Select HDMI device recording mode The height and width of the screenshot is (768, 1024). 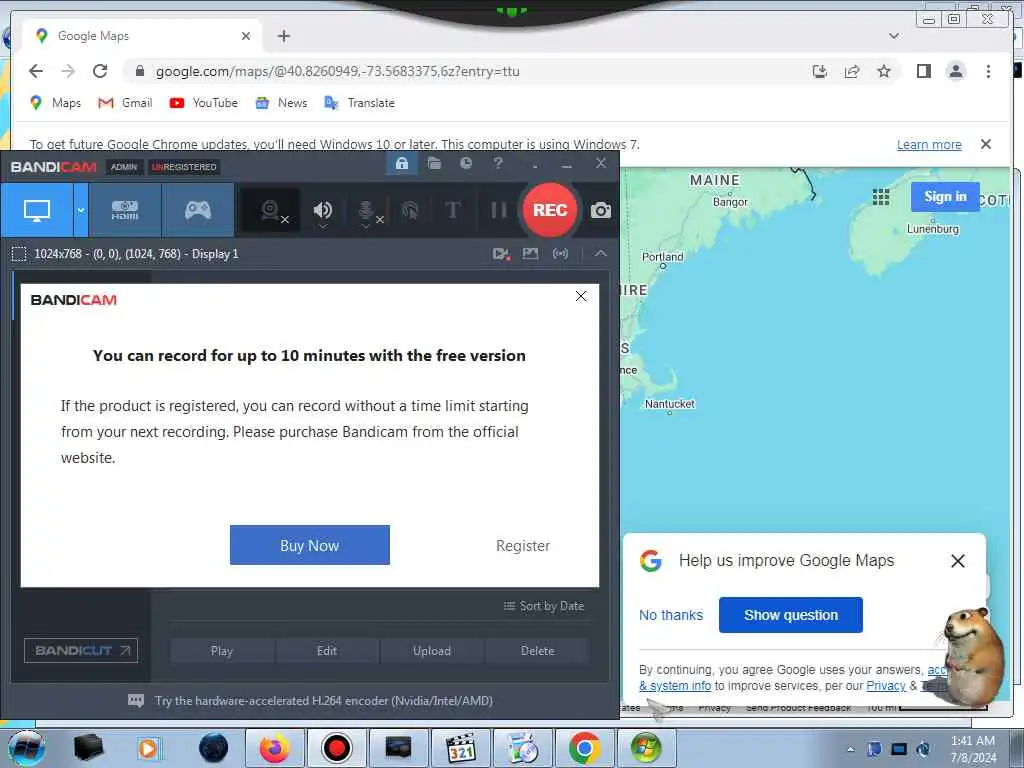coord(125,210)
